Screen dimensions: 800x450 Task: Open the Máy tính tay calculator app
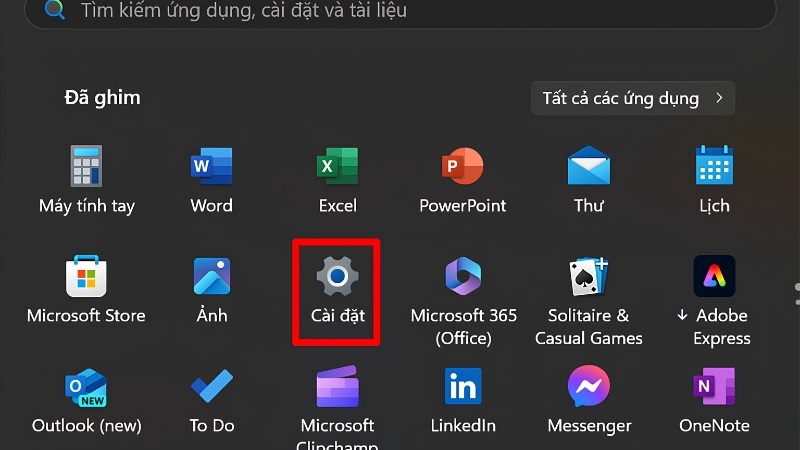(86, 180)
